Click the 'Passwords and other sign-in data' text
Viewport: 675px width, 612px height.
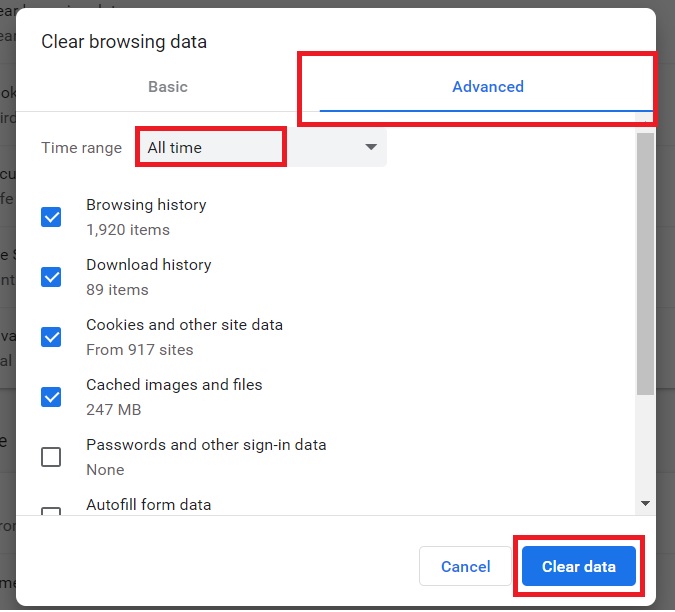(206, 445)
